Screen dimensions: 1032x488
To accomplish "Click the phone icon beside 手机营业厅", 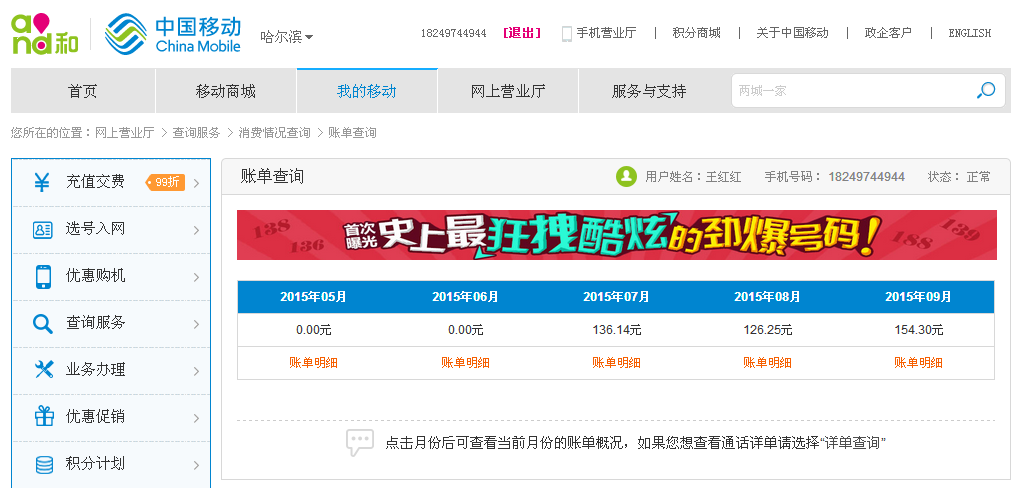I will pyautogui.click(x=566, y=34).
